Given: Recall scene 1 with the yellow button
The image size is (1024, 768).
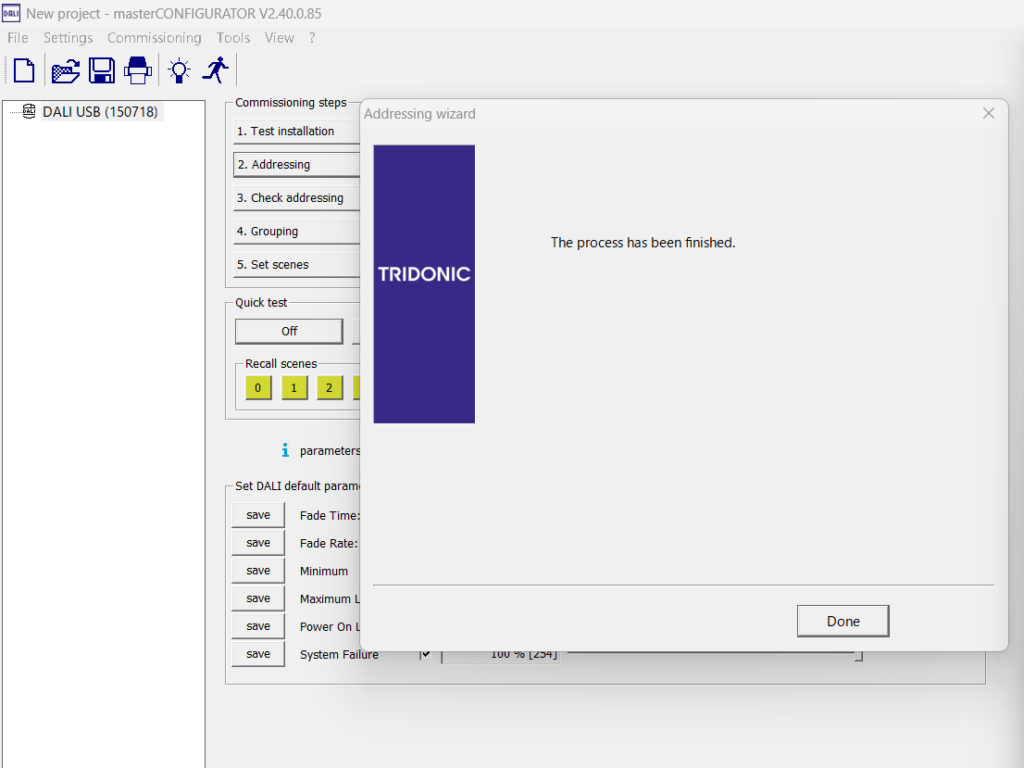Looking at the screenshot, I should 294,388.
